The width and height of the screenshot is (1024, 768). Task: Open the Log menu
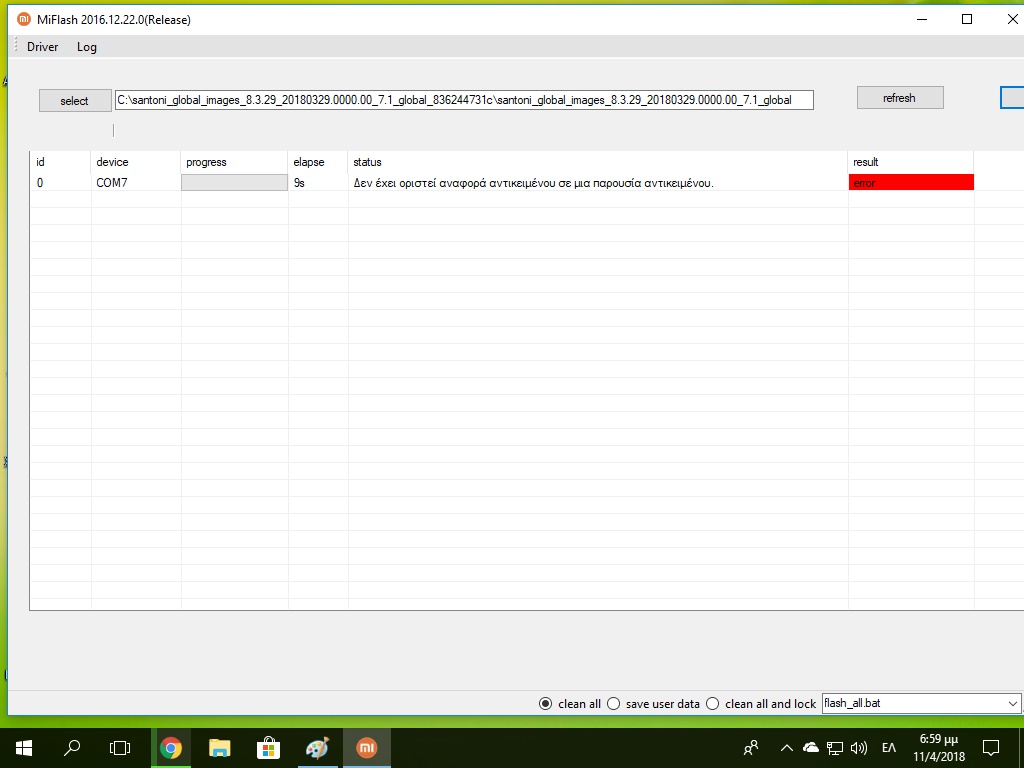[87, 47]
